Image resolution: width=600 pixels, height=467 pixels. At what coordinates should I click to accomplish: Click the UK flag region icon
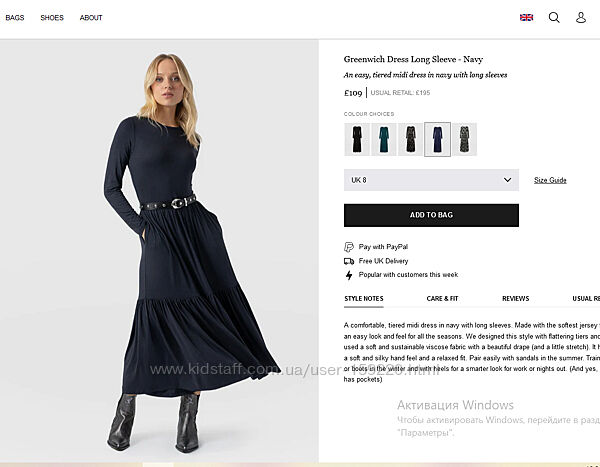pos(526,17)
